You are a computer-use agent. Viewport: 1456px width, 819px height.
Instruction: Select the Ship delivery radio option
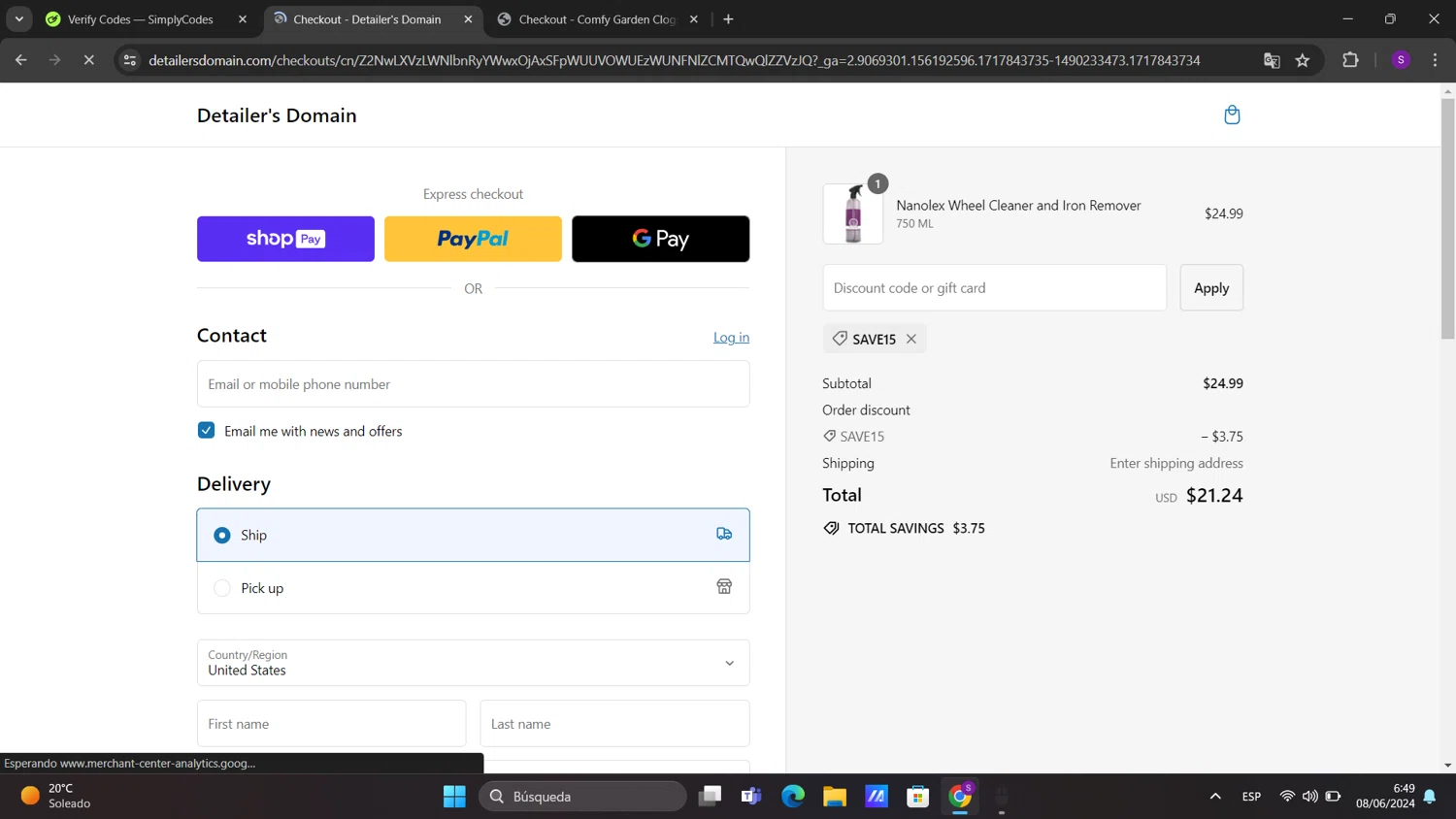click(222, 536)
